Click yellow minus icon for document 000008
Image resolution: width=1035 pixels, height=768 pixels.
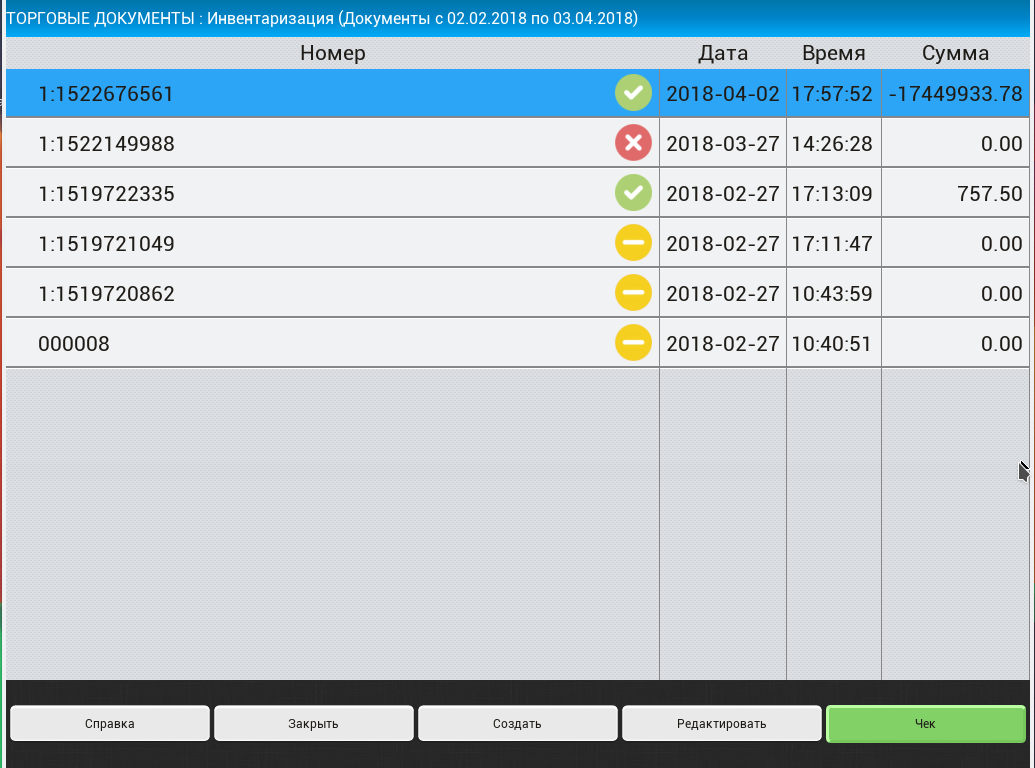(633, 343)
